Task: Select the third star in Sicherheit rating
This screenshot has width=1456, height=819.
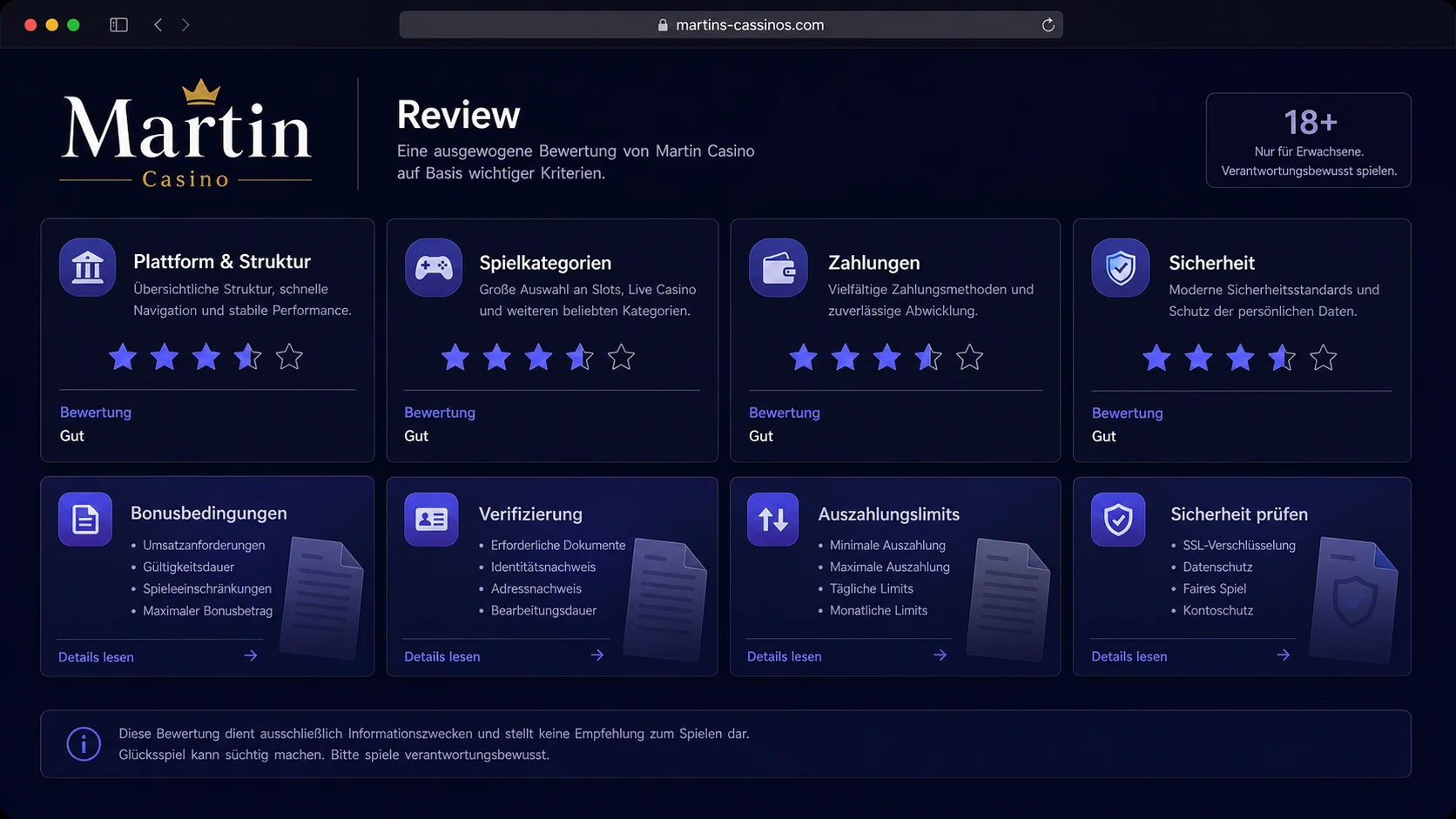Action: point(1240,357)
